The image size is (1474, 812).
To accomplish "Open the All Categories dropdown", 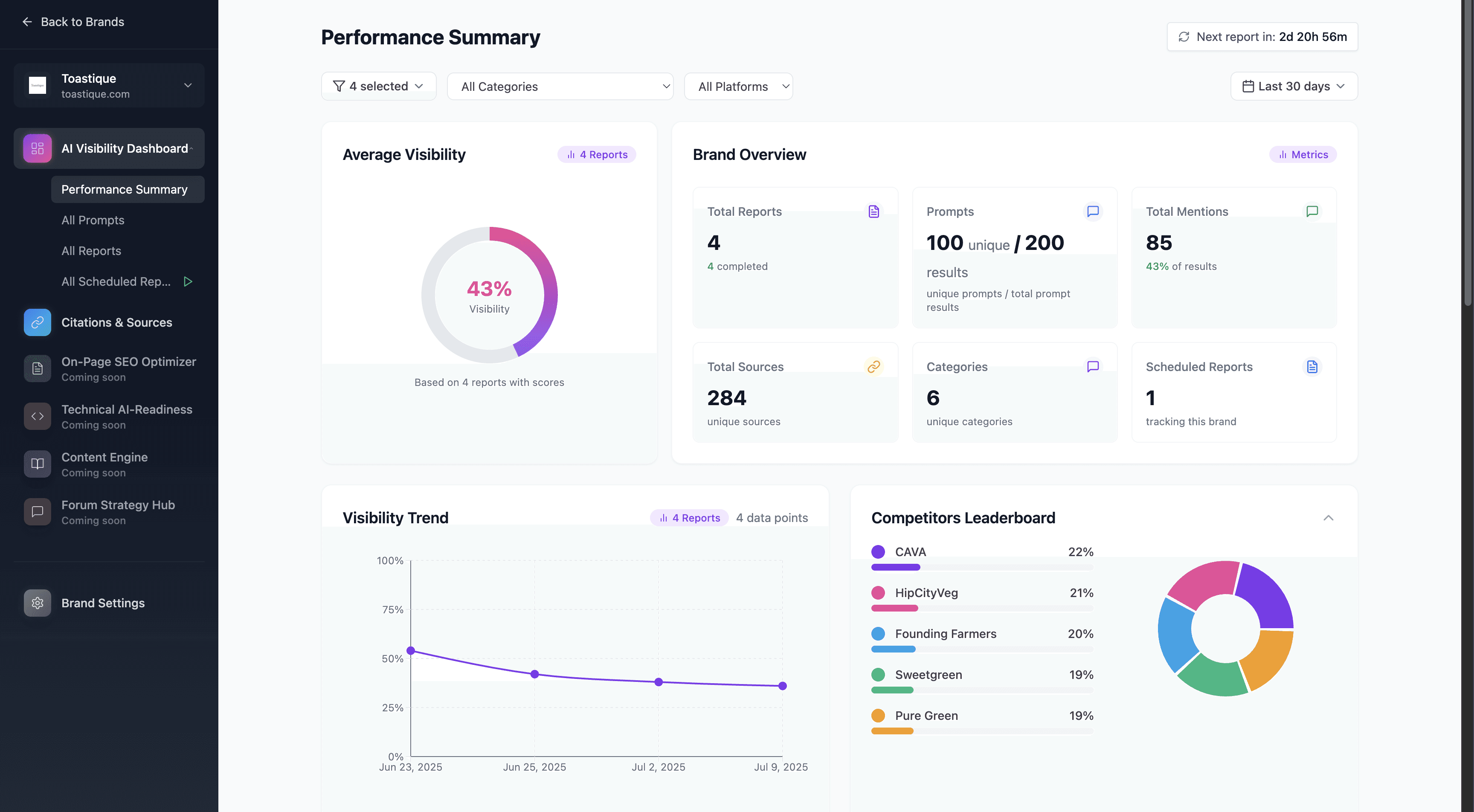I will point(560,87).
